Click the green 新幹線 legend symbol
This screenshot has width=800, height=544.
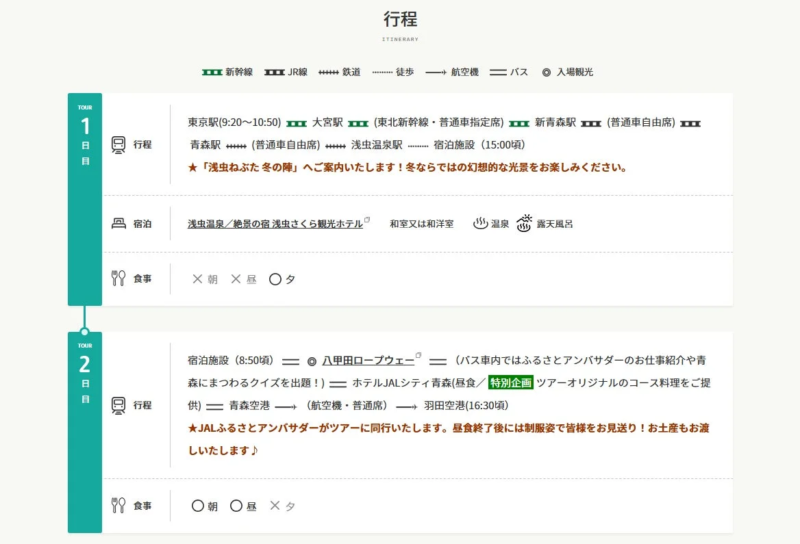(212, 72)
